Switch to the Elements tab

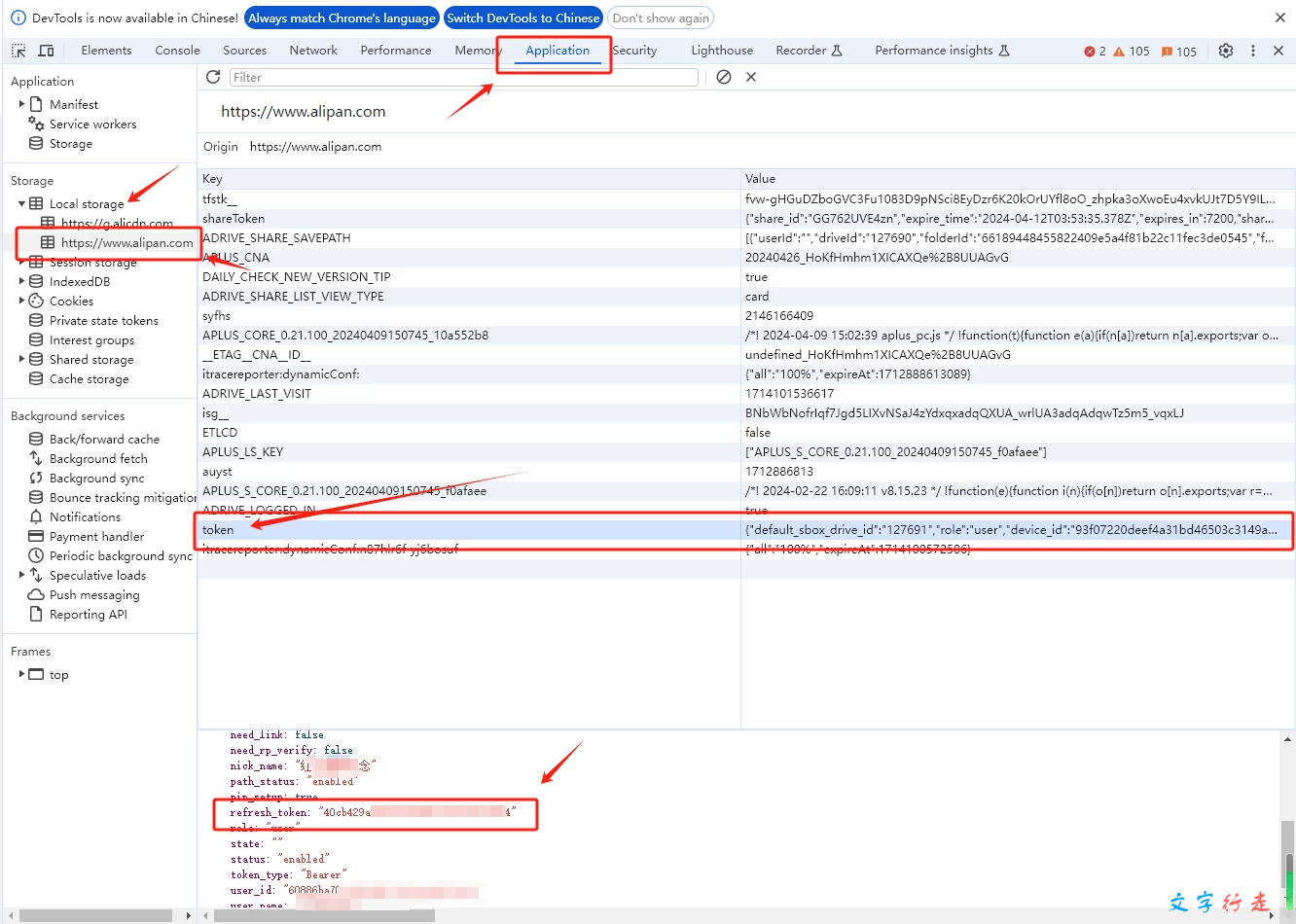coord(106,51)
